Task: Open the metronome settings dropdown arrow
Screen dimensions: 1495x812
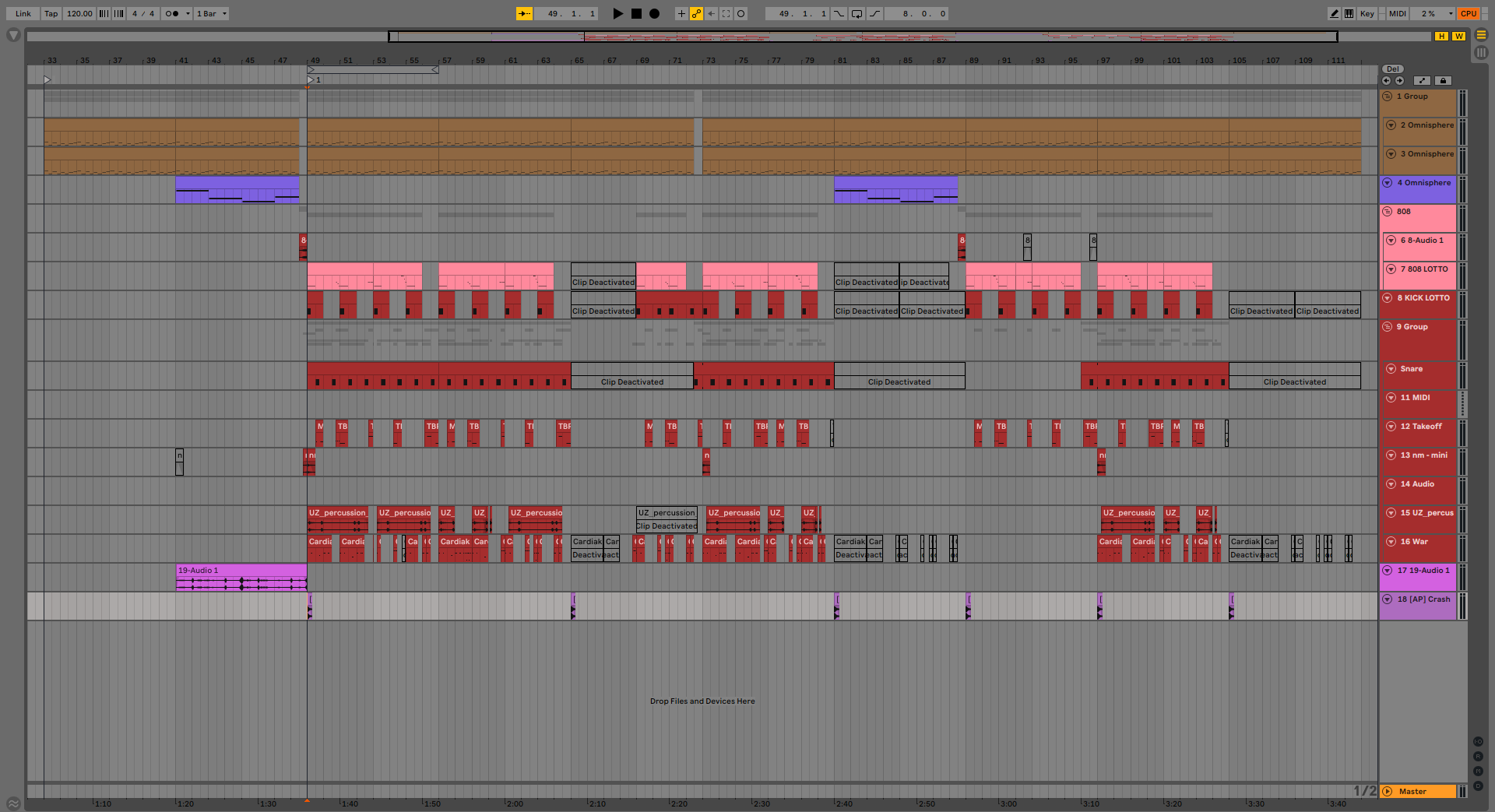Action: (188, 13)
